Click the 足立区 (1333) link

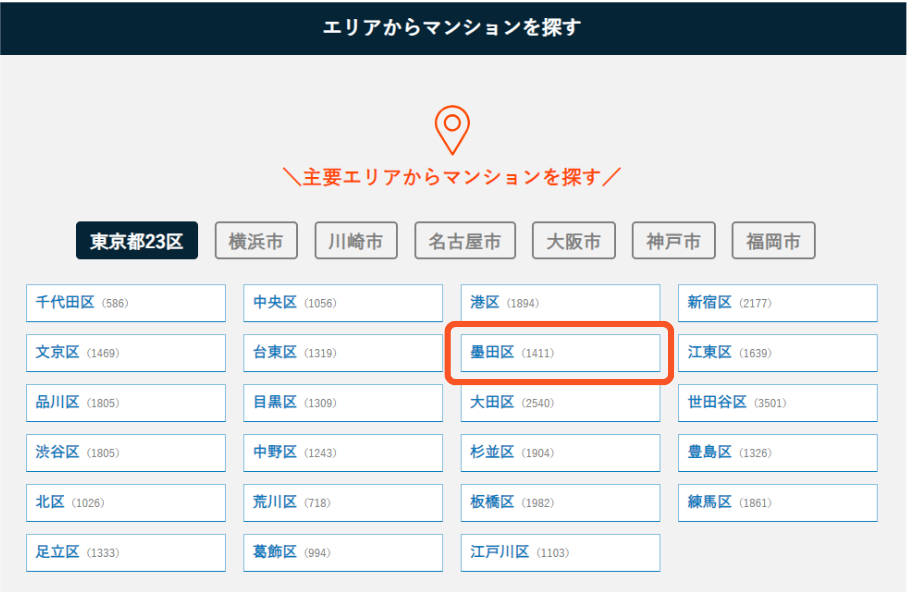pos(126,553)
